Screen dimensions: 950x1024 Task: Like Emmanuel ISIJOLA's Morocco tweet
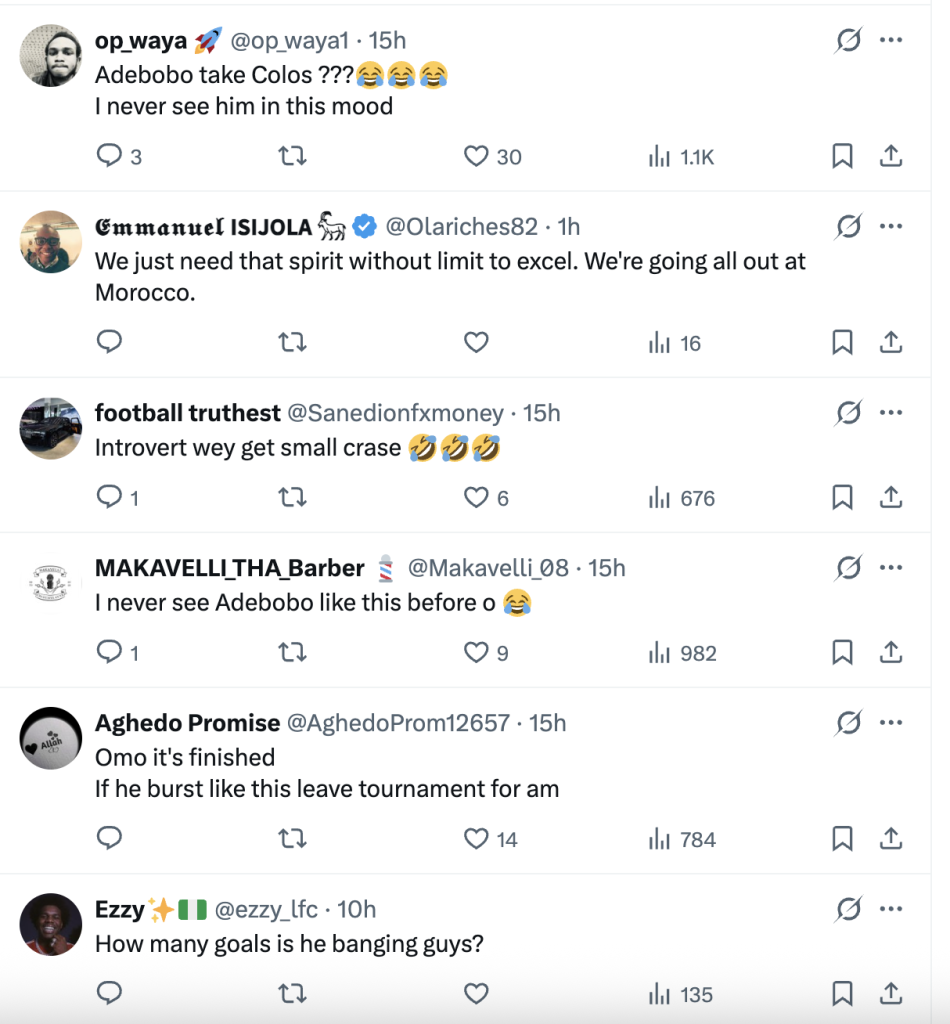(477, 343)
